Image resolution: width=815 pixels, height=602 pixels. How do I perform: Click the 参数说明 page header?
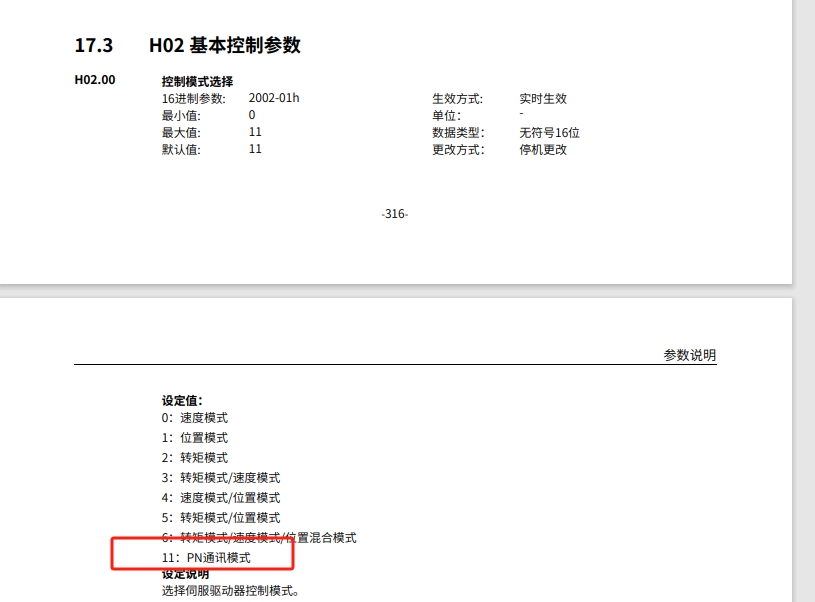689,355
